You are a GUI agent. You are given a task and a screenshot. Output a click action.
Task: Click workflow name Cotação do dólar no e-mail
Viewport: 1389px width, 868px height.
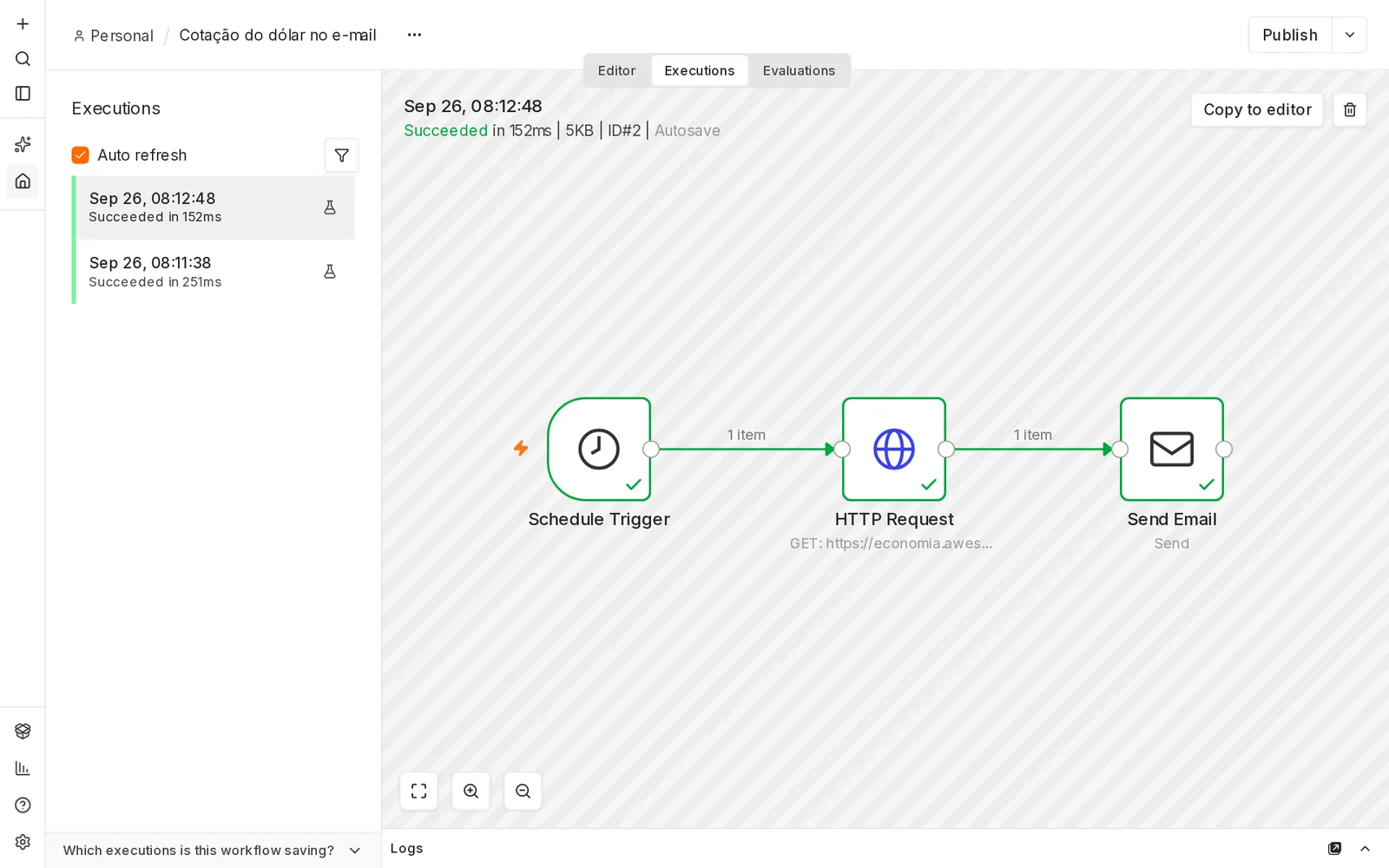(x=278, y=35)
